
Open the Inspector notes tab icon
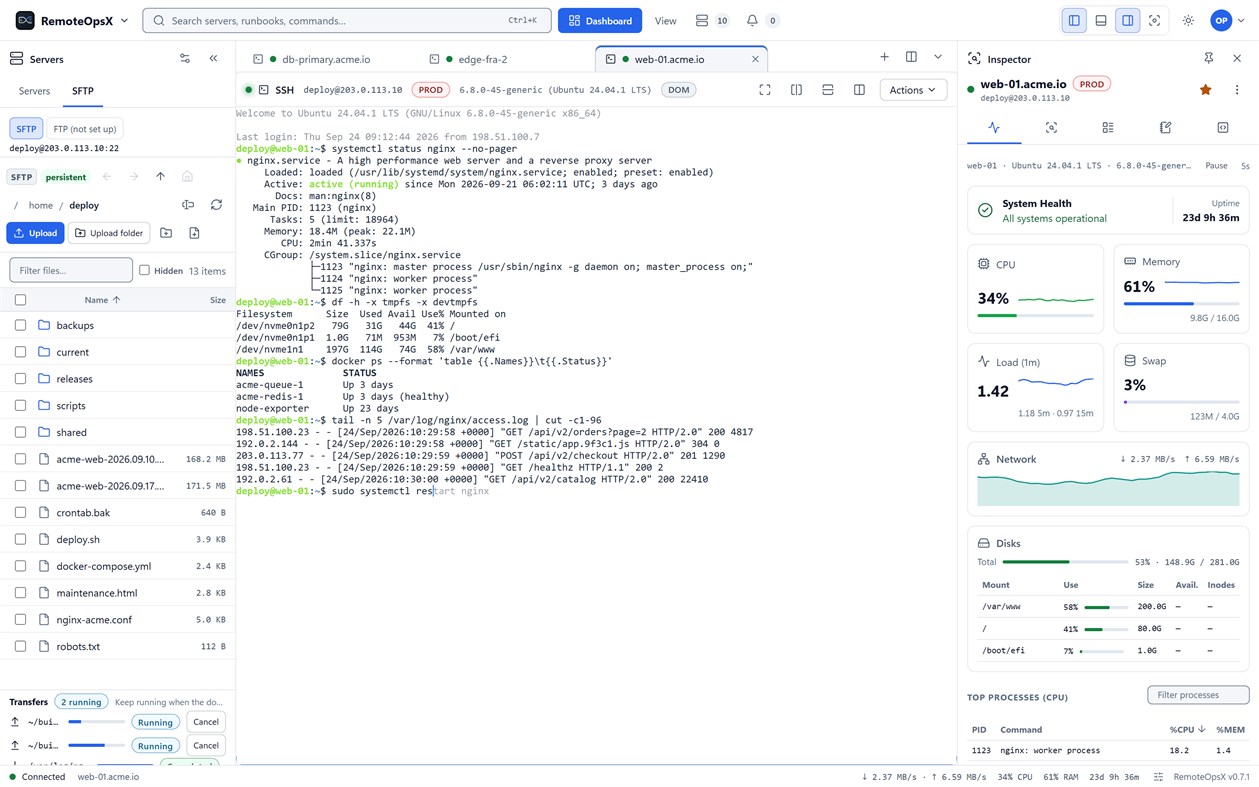1165,128
